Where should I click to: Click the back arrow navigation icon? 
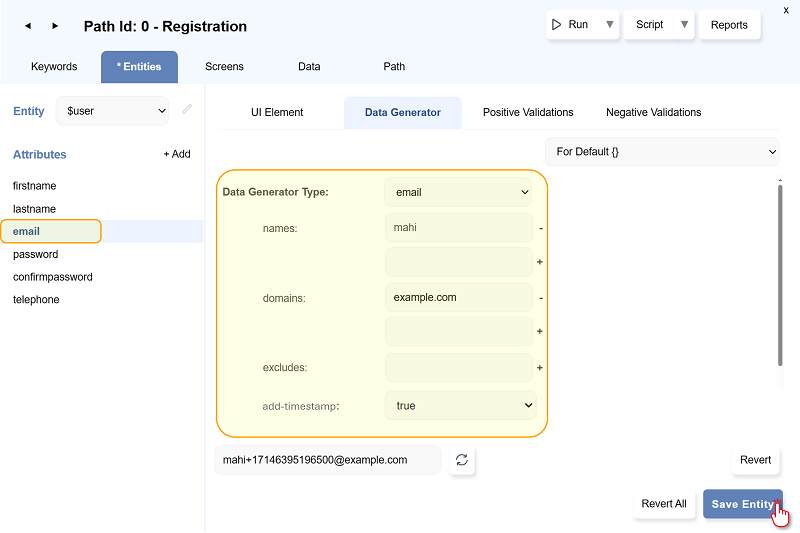(x=28, y=26)
